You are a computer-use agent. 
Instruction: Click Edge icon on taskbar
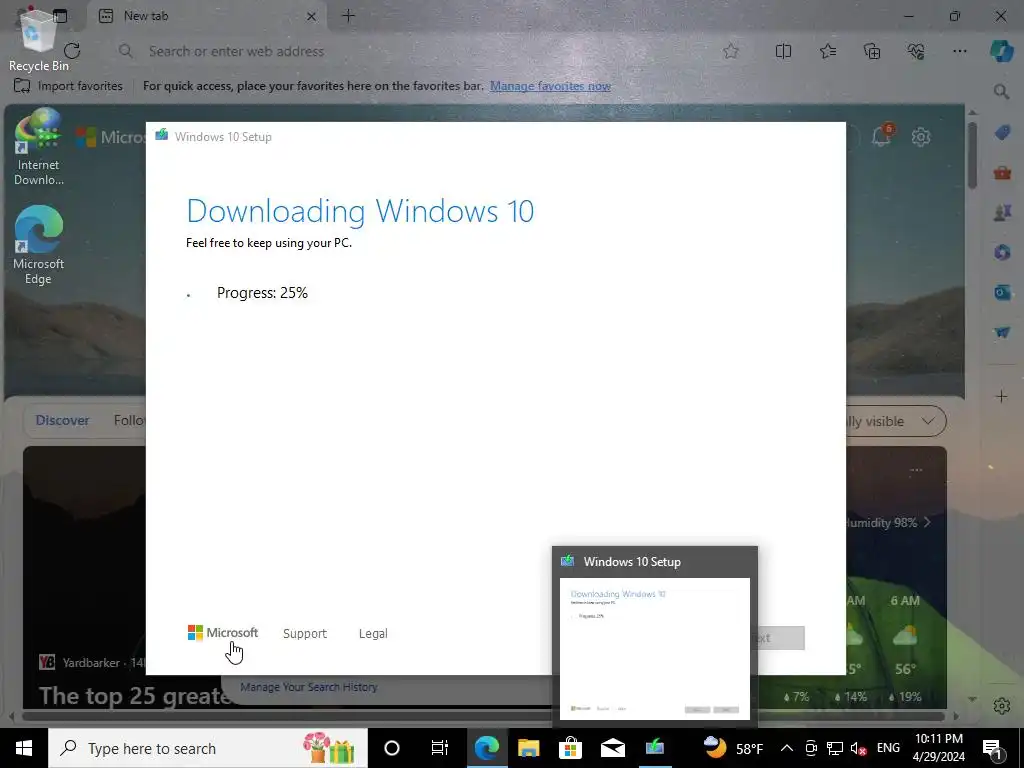pos(487,748)
